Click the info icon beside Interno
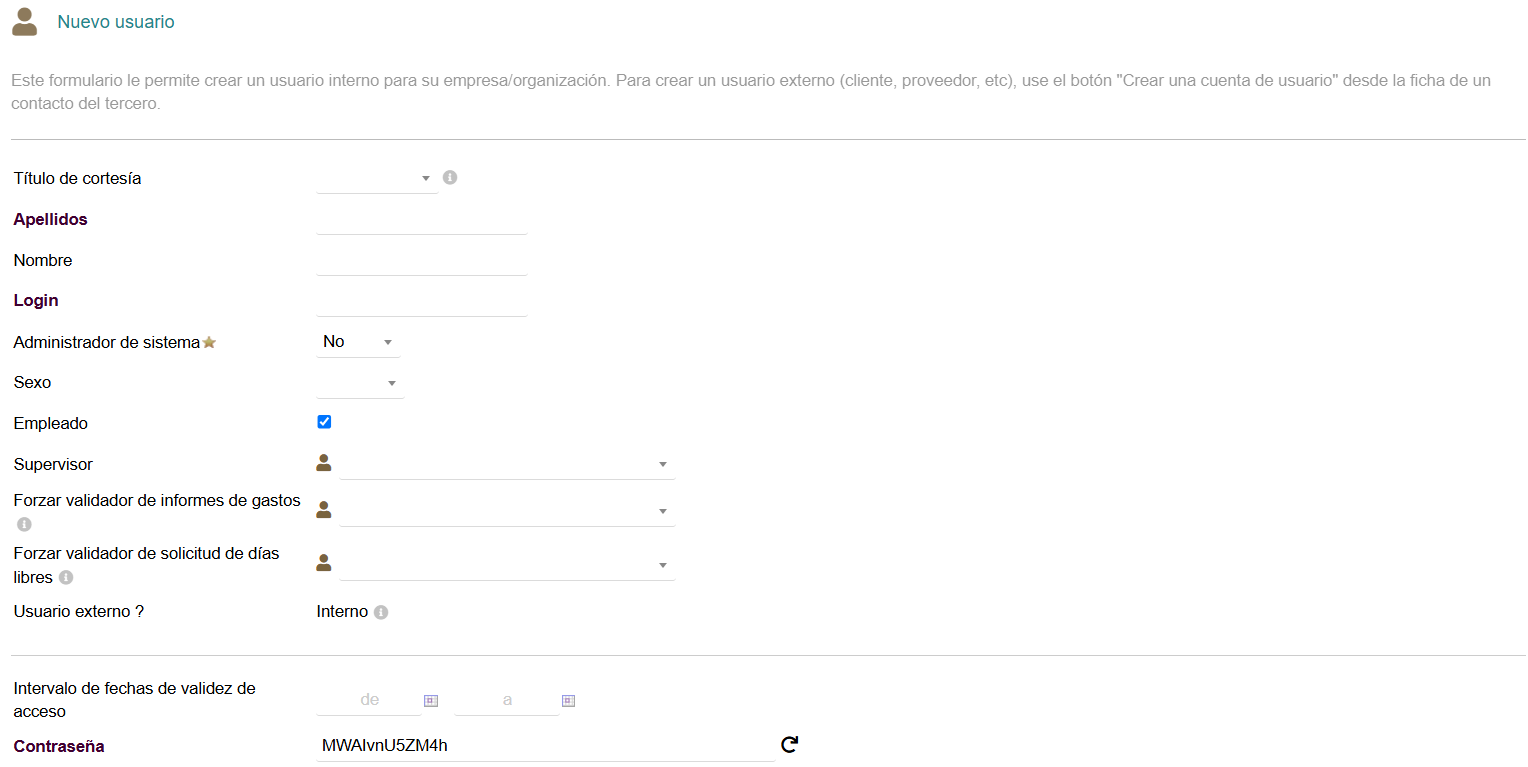The image size is (1528, 767). tap(381, 612)
